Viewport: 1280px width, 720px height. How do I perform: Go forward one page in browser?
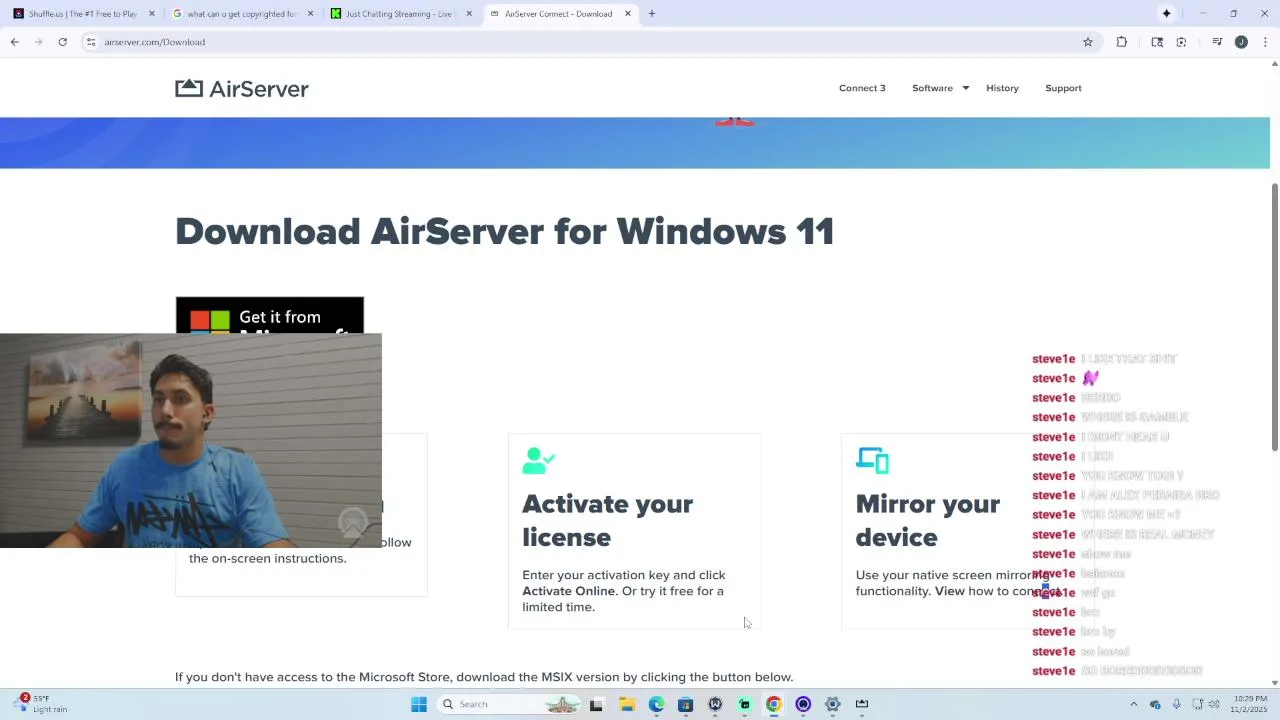tap(39, 42)
